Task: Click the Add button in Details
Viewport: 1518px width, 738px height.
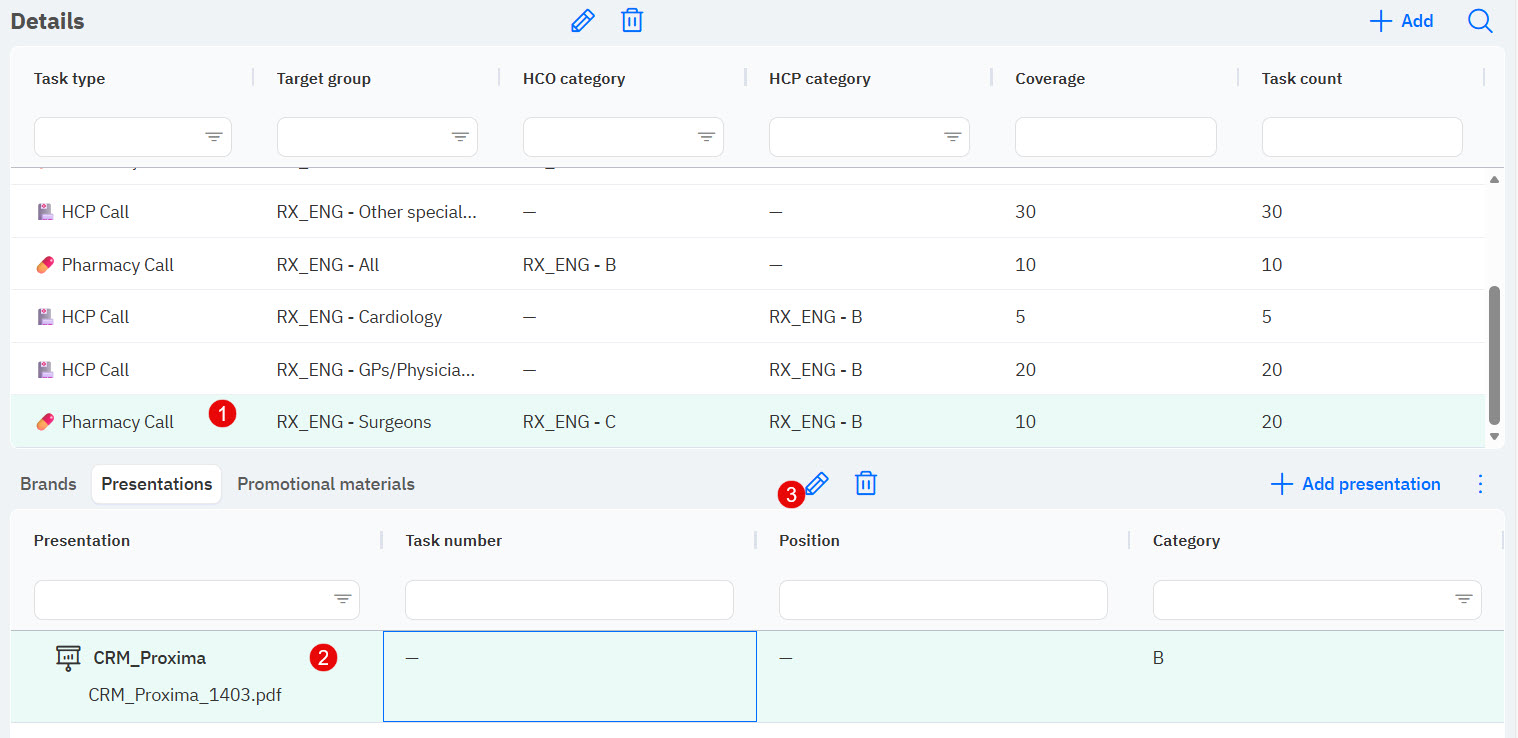Action: click(x=1401, y=21)
